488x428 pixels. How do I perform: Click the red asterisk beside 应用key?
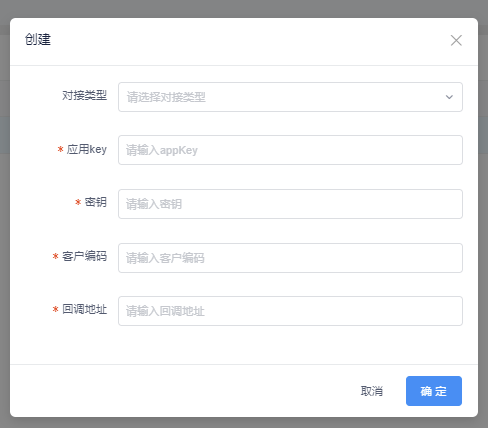pyautogui.click(x=60, y=149)
